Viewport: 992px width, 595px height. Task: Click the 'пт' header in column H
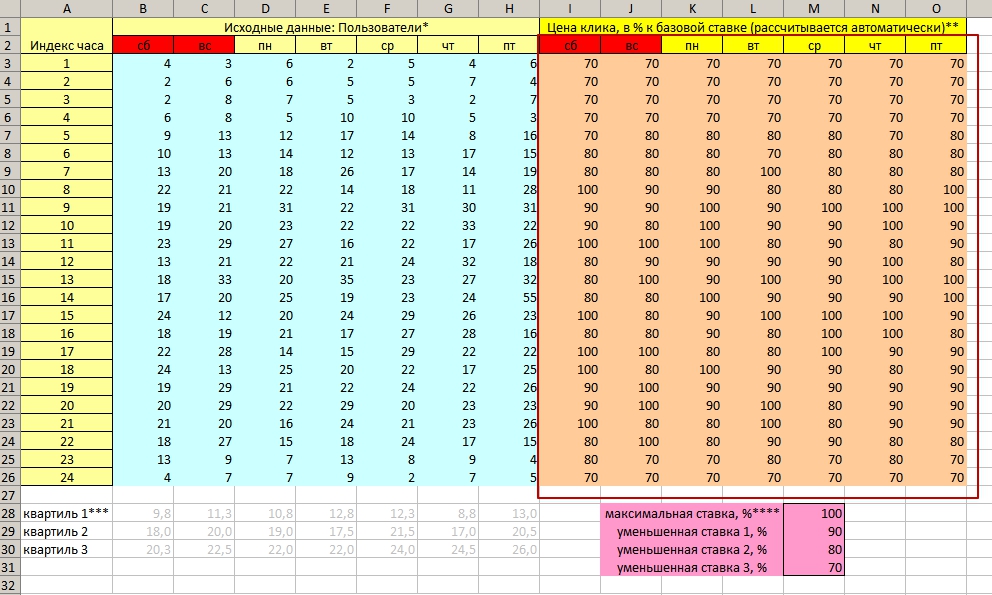pos(508,45)
